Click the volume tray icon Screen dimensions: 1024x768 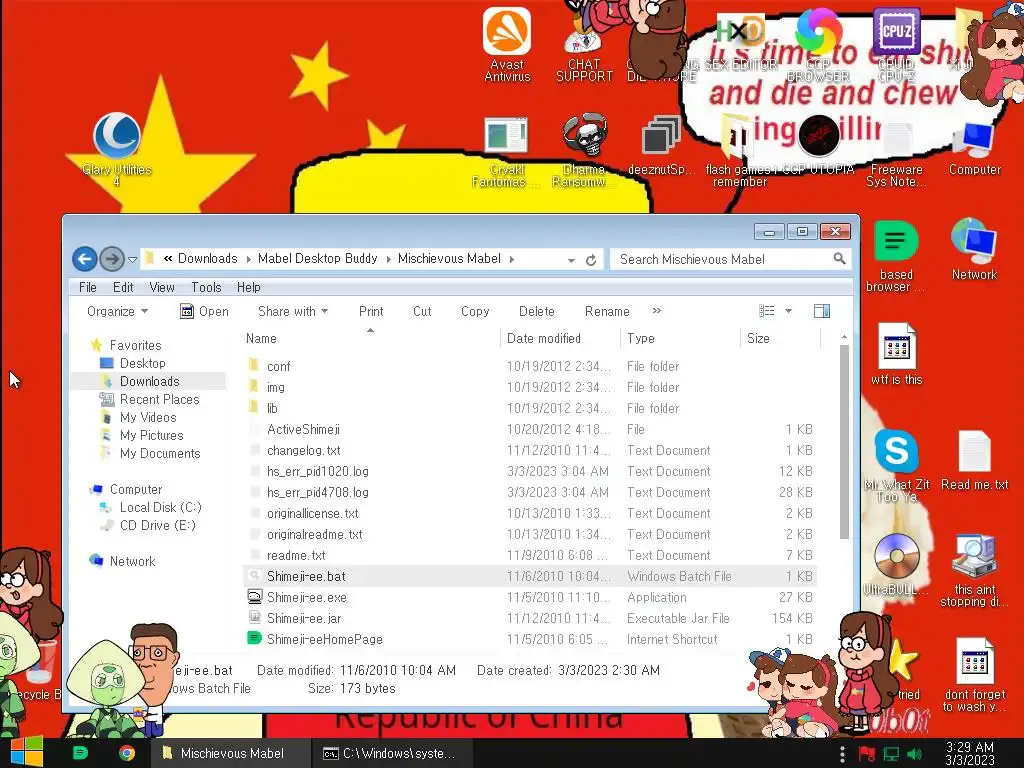[915, 754]
